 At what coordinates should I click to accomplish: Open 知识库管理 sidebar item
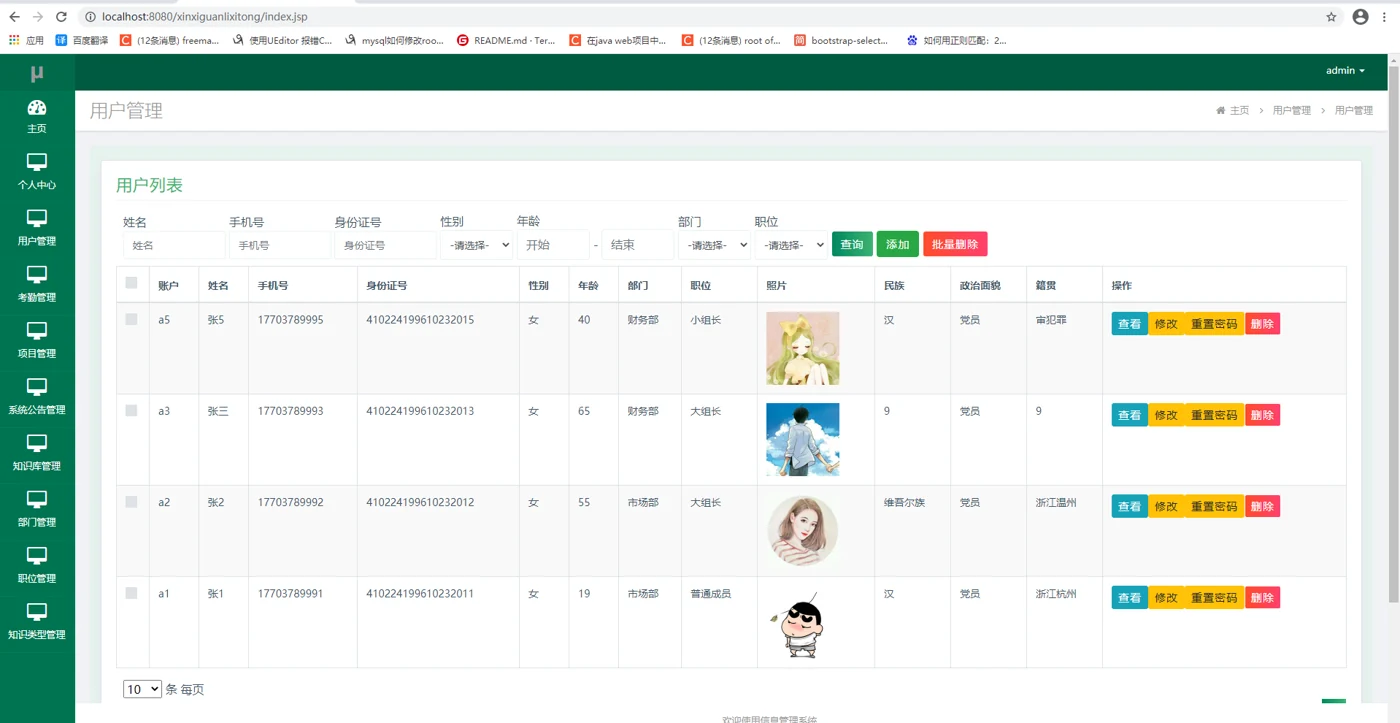[37, 452]
